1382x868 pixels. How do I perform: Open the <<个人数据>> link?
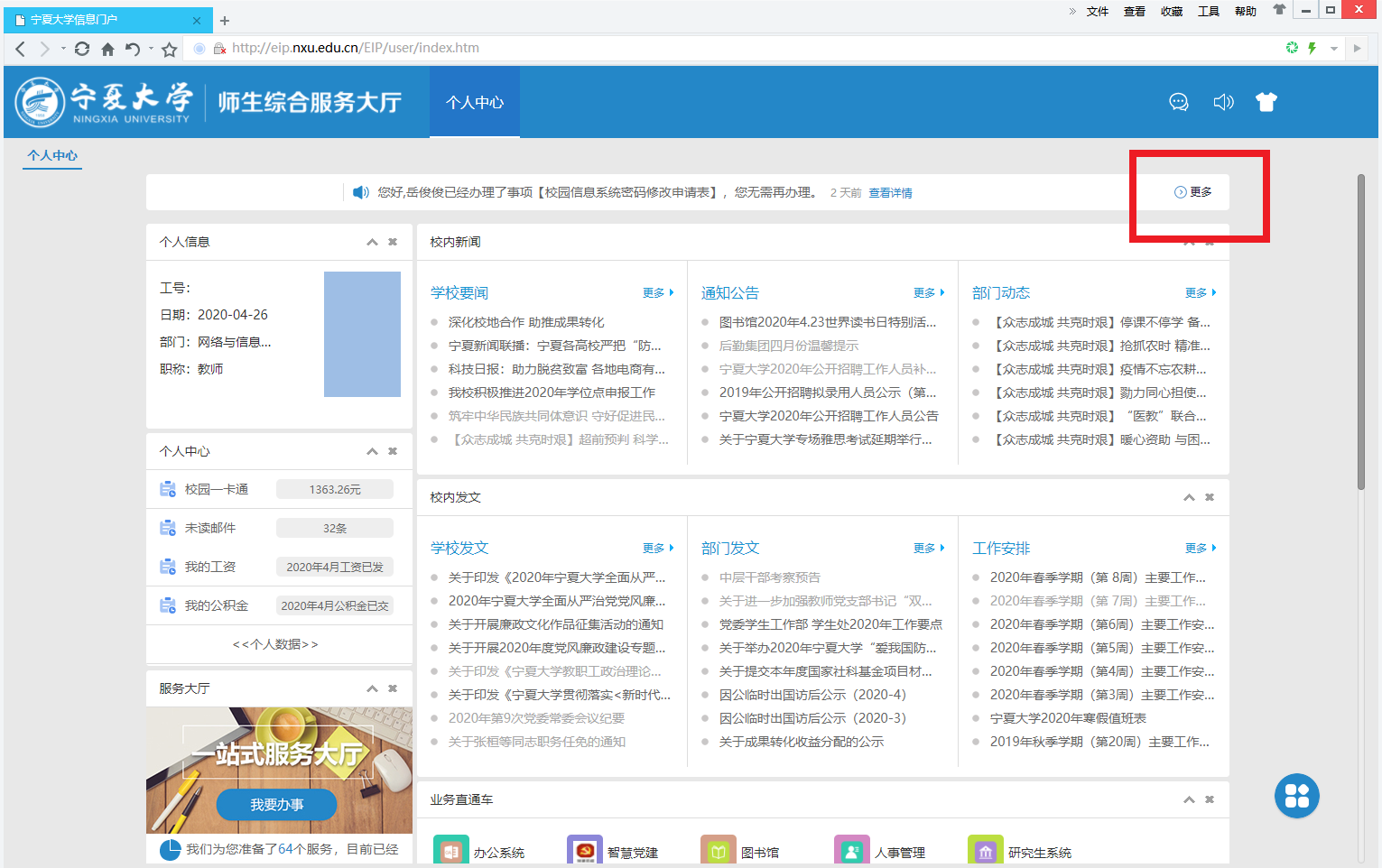(275, 644)
